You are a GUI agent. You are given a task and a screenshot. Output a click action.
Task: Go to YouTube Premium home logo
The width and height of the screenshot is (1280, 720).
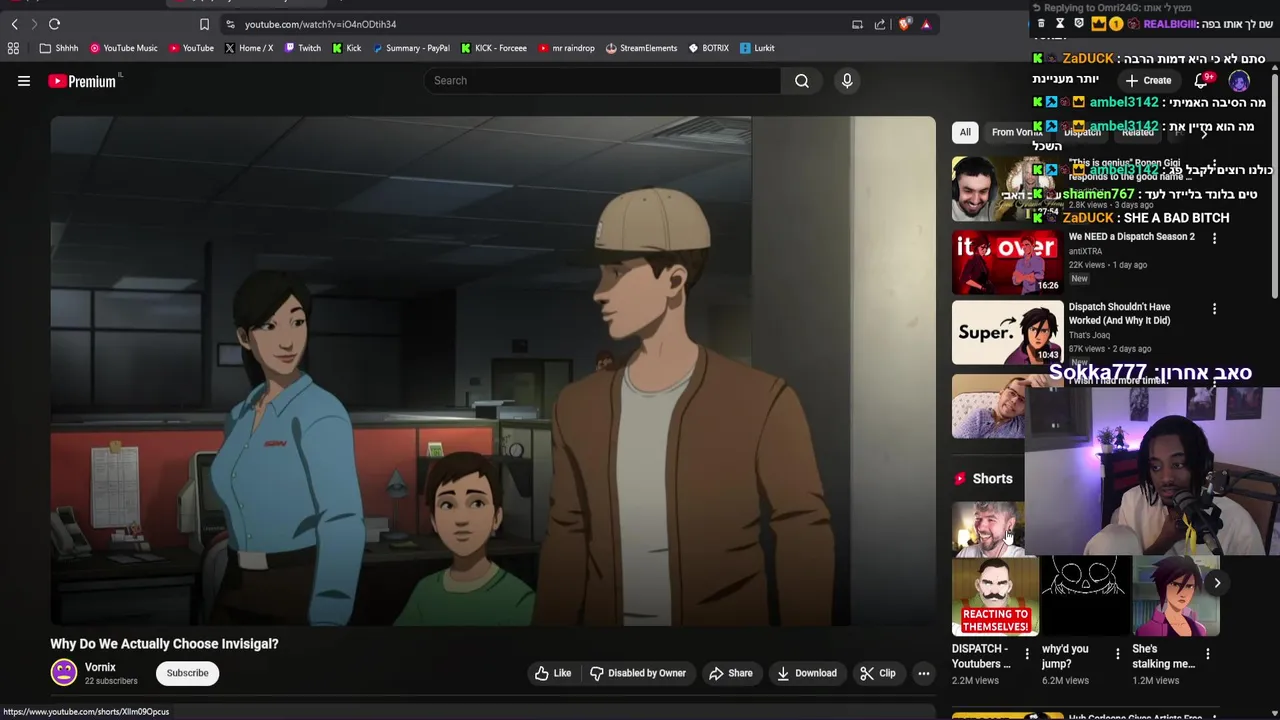pyautogui.click(x=84, y=81)
